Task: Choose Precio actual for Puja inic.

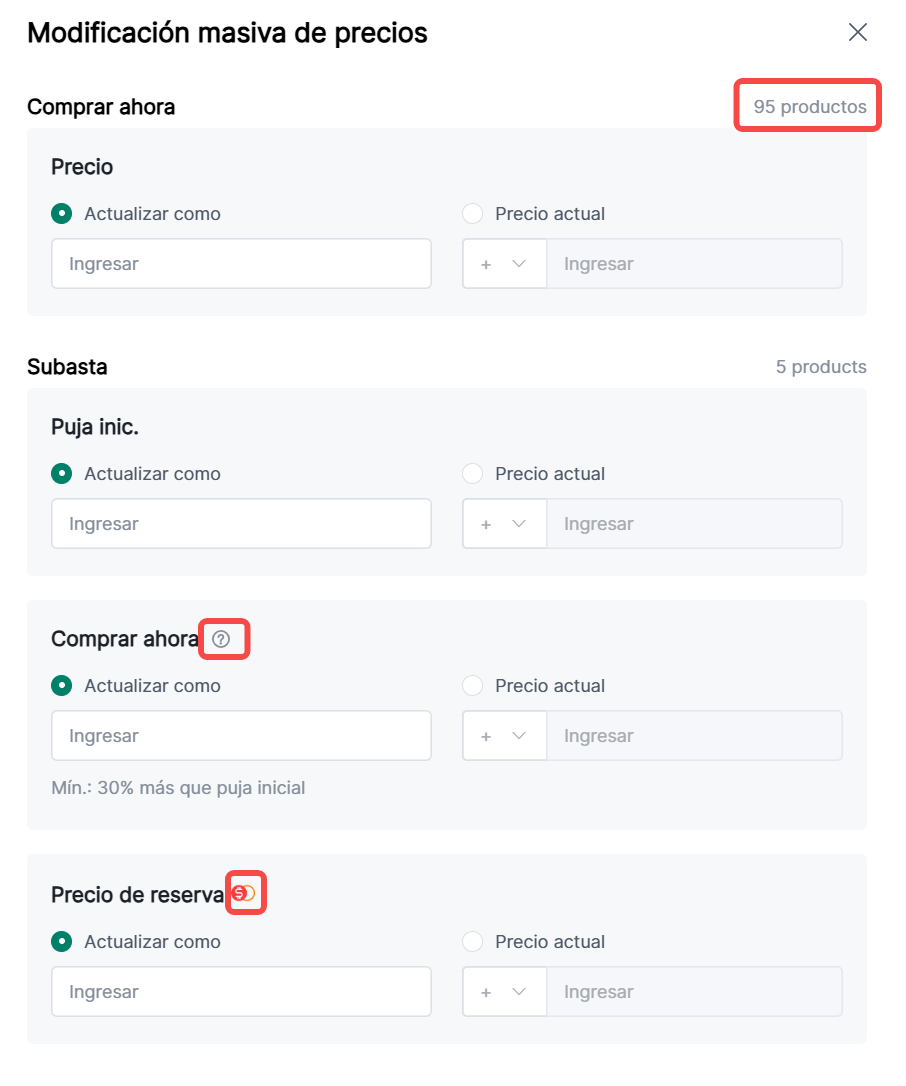Action: (473, 474)
